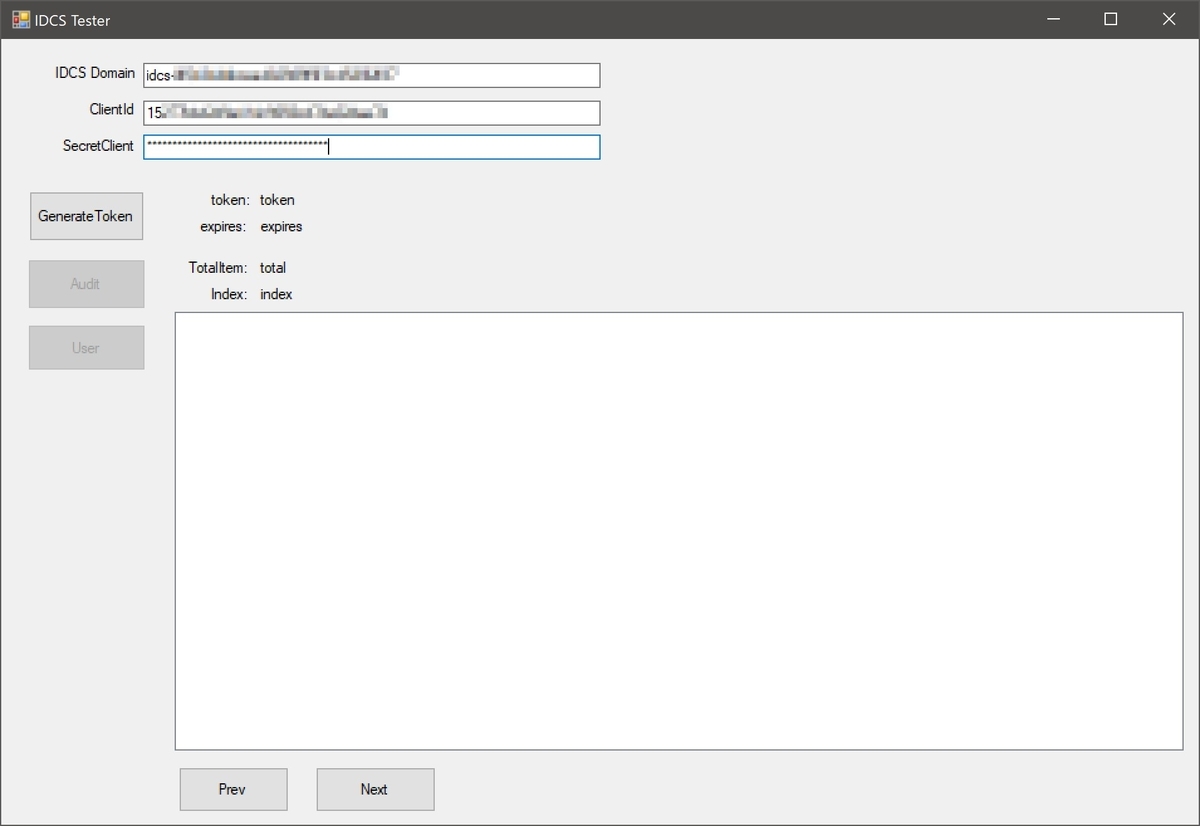Image resolution: width=1200 pixels, height=826 pixels.
Task: Focus the IDCS Domain input field
Action: click(371, 75)
